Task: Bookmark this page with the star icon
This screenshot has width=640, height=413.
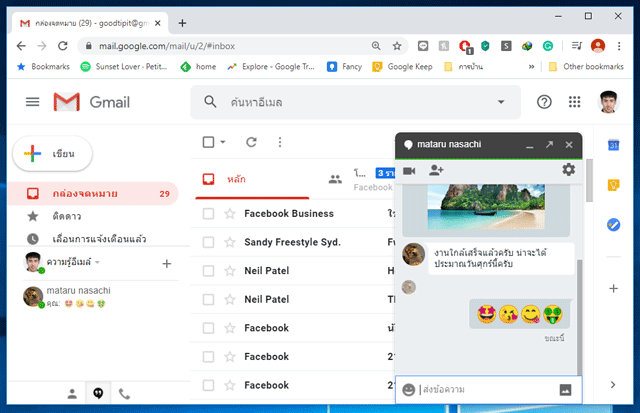Action: (397, 46)
